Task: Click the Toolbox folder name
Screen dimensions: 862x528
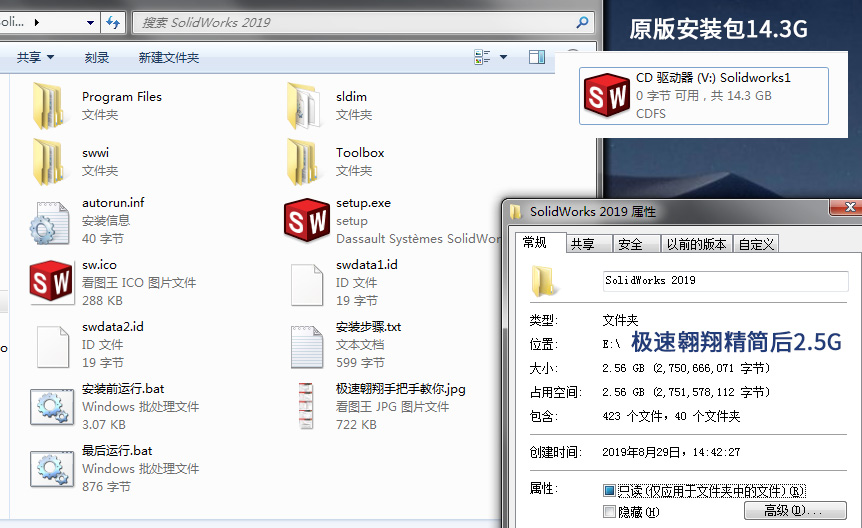Action: (360, 153)
